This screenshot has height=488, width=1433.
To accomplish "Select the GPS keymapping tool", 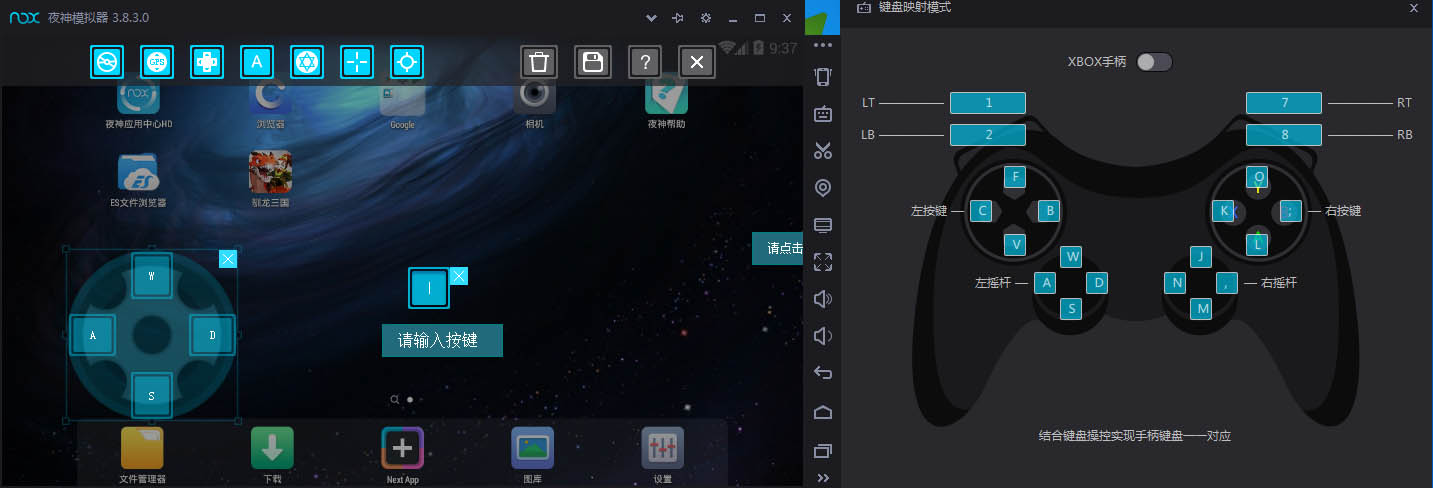I will click(156, 62).
